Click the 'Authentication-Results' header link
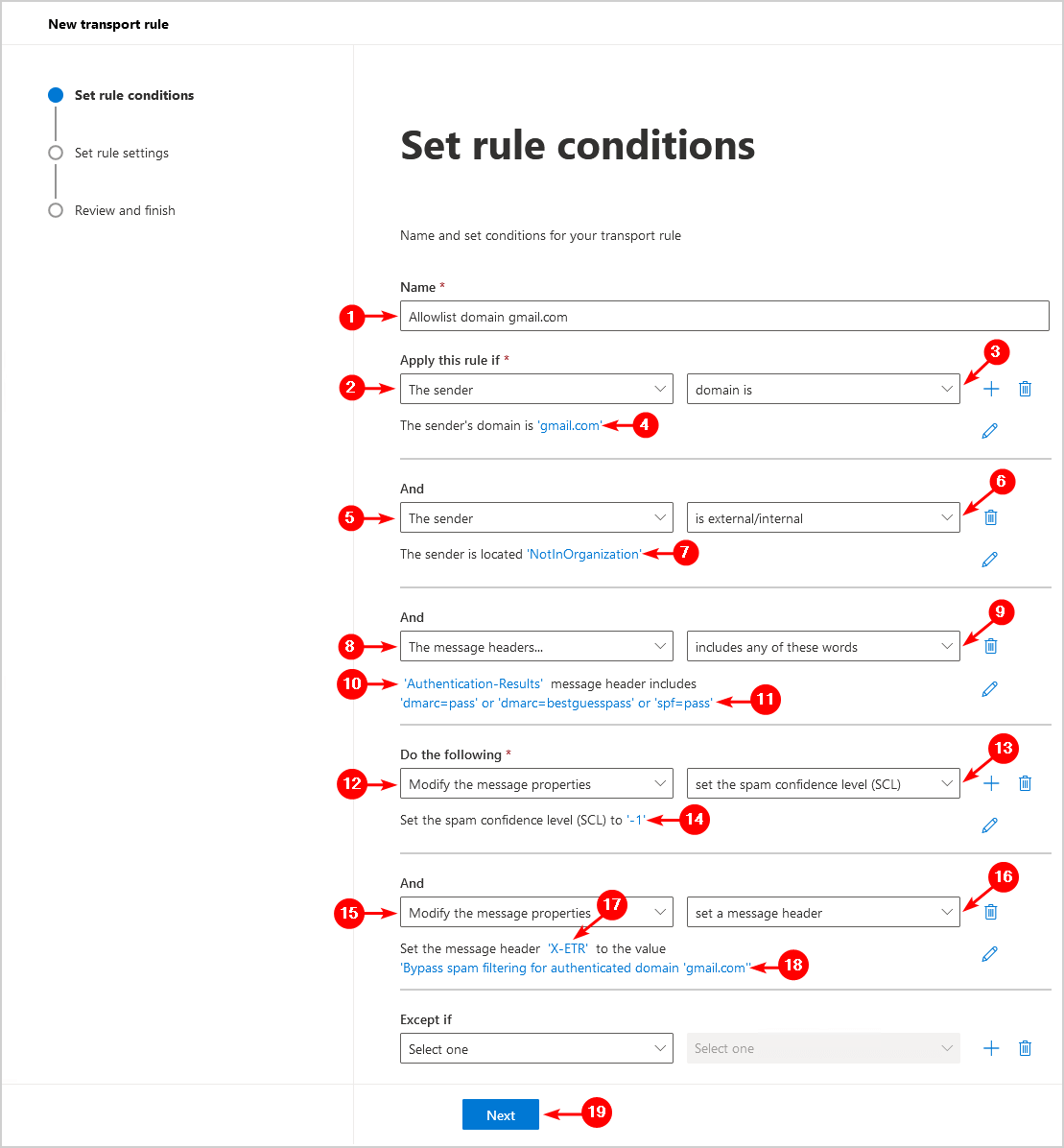1064x1148 pixels. coord(474,683)
